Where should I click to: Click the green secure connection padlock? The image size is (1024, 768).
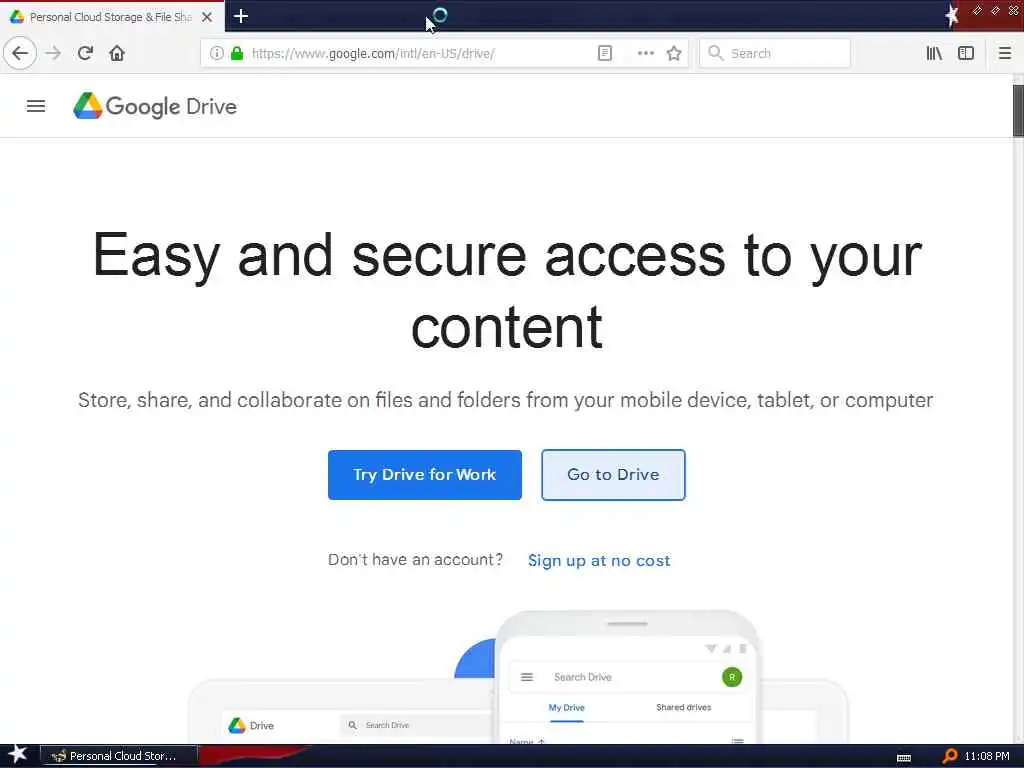click(237, 53)
